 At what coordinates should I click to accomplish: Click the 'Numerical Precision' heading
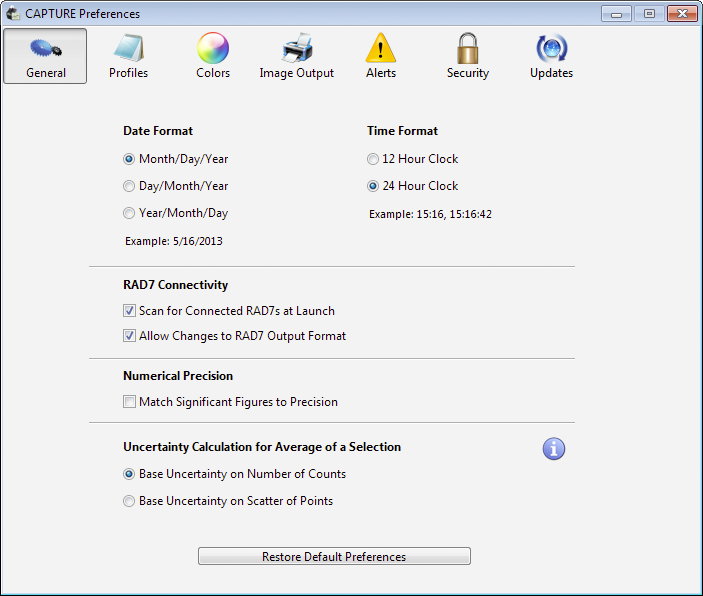point(178,376)
